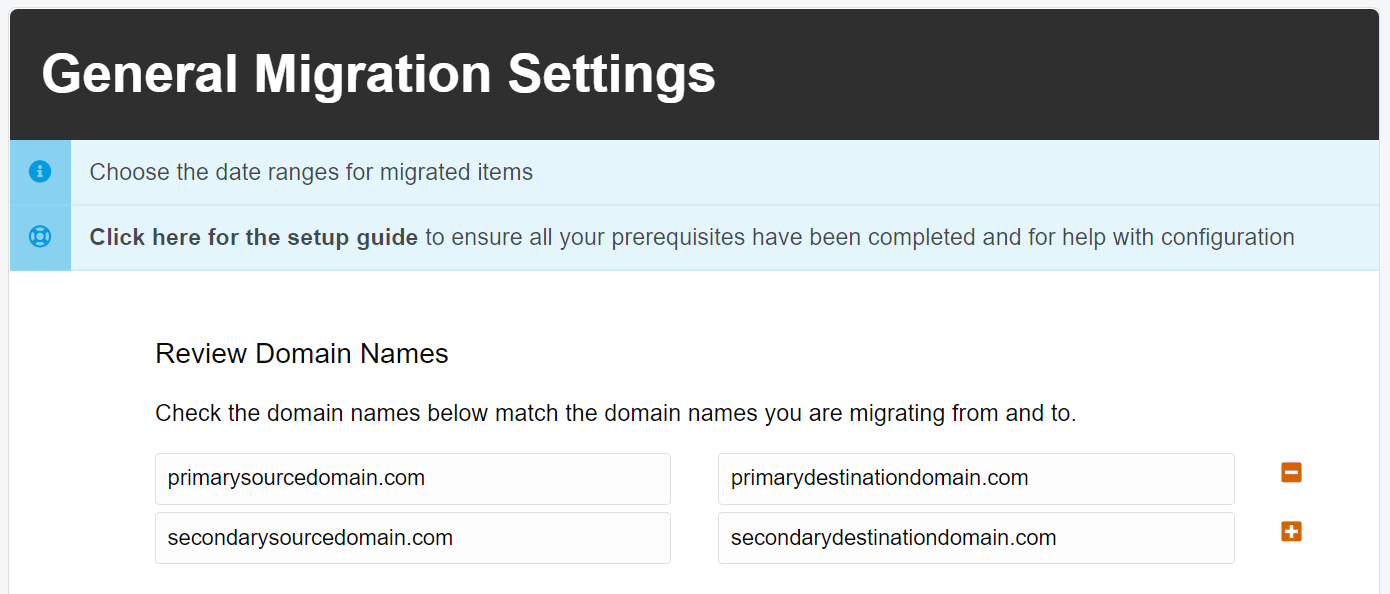Select the light blue cell behind info icon
The width and height of the screenshot is (1390, 594).
40,172
